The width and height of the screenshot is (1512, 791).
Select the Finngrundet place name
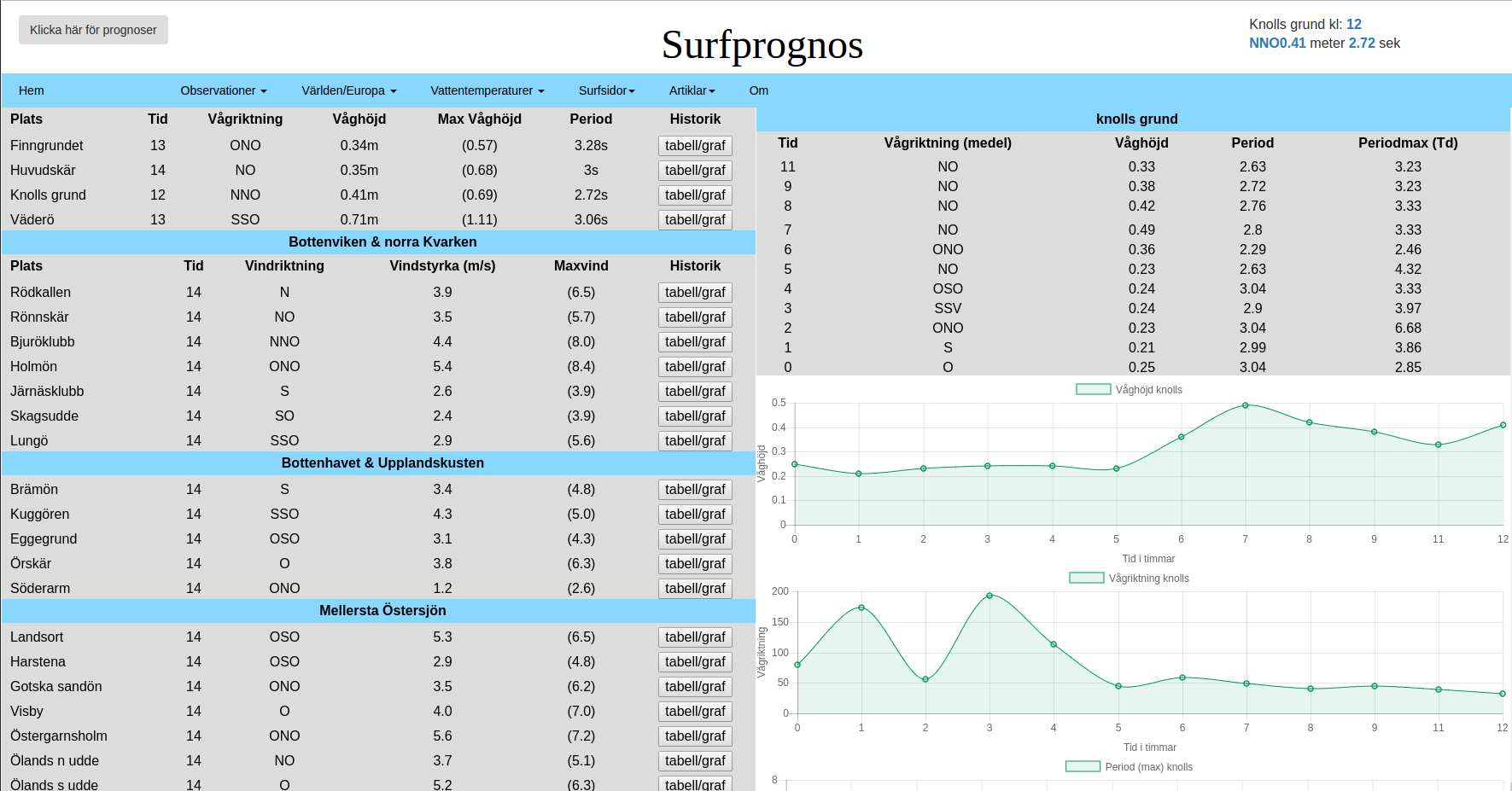point(47,146)
